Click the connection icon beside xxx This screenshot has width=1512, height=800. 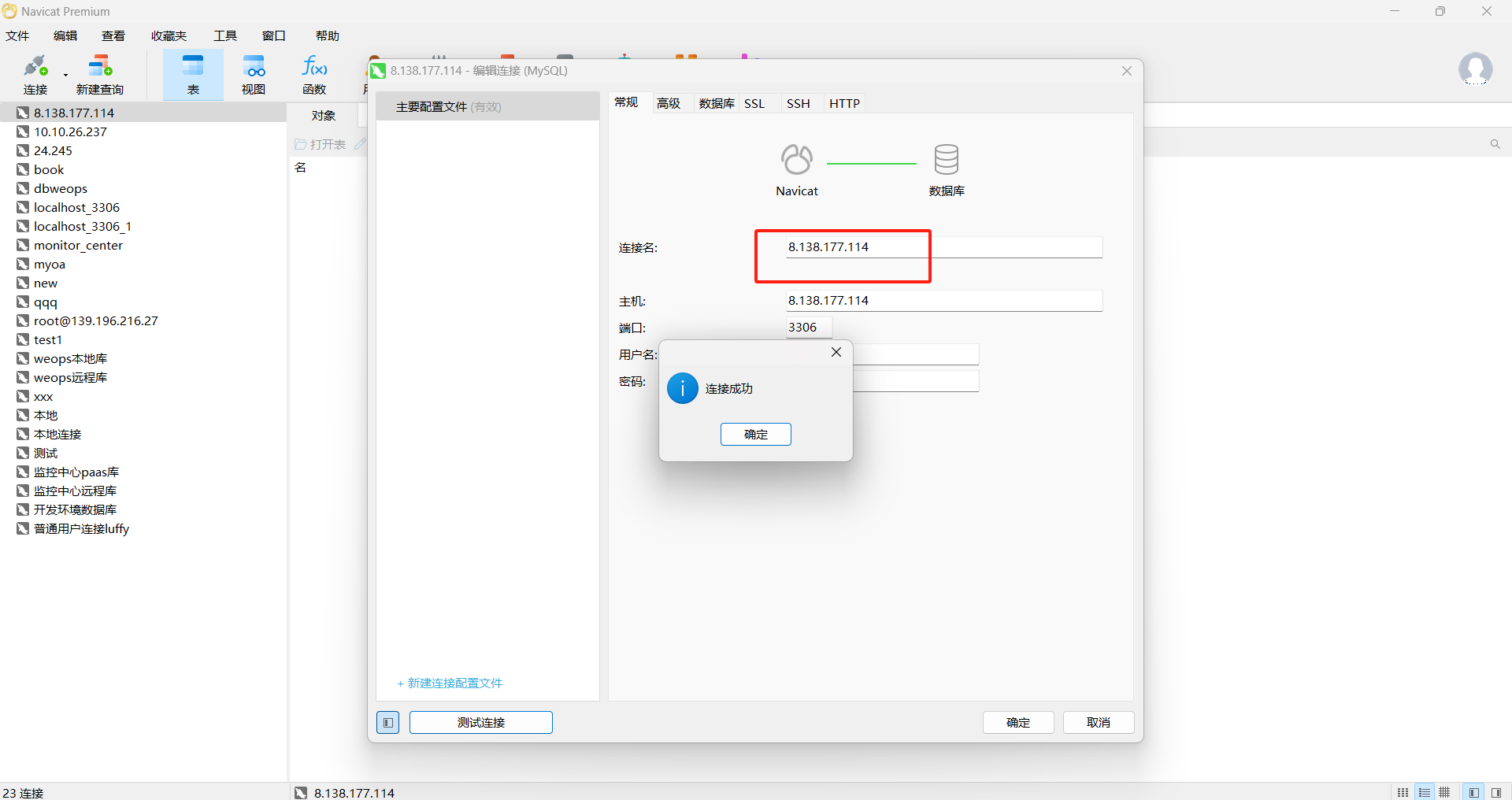pos(23,396)
